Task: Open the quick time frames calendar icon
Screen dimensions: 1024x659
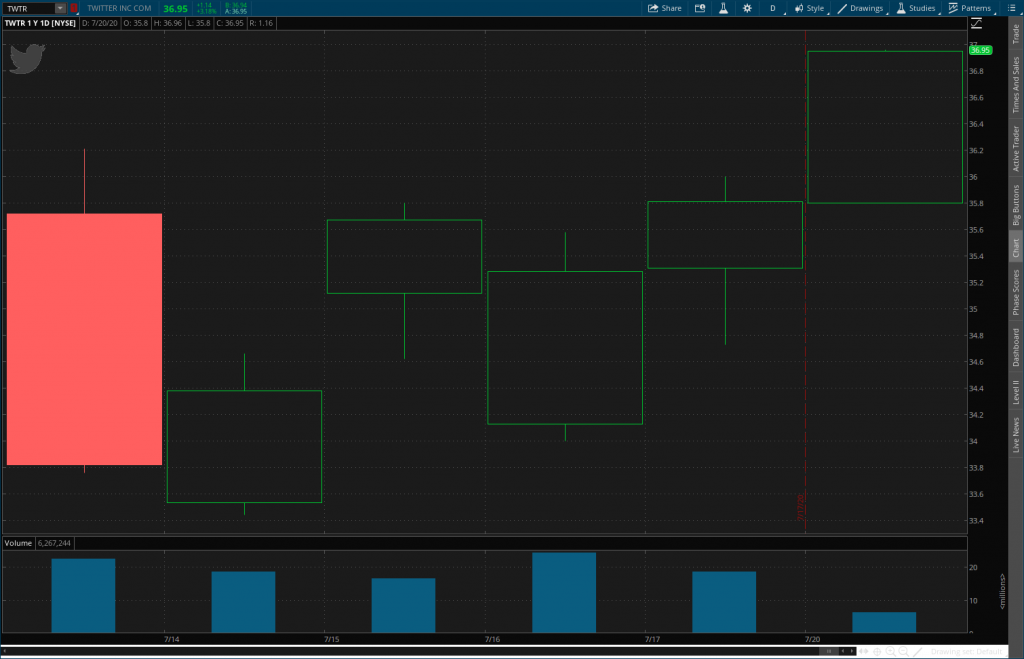Action: [699, 8]
